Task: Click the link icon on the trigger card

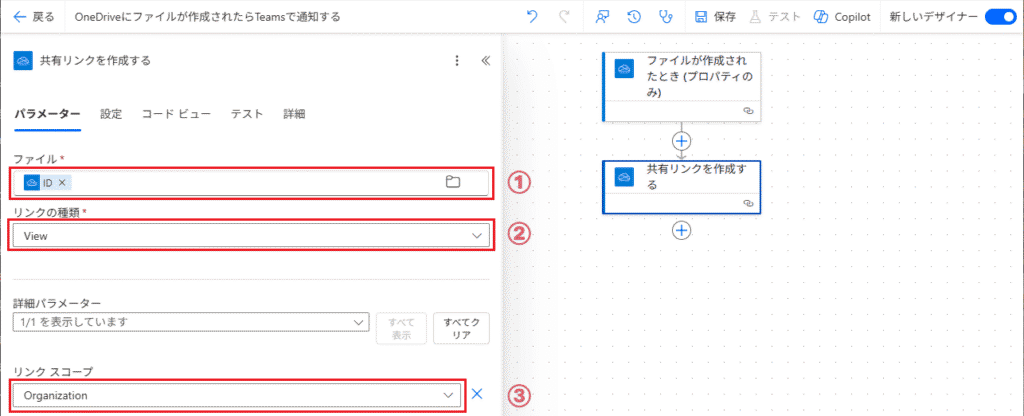Action: point(749,112)
